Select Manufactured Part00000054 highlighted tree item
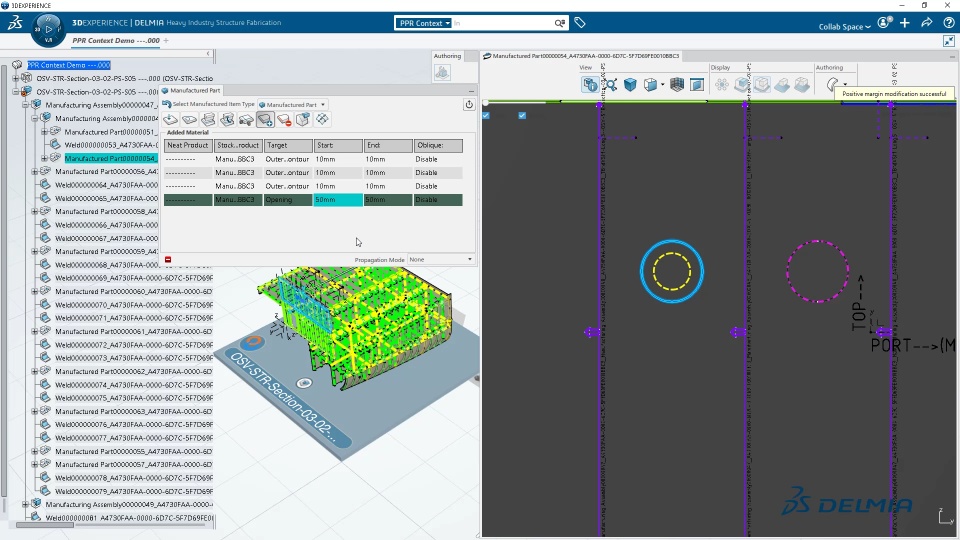Image resolution: width=960 pixels, height=540 pixels. click(x=111, y=159)
